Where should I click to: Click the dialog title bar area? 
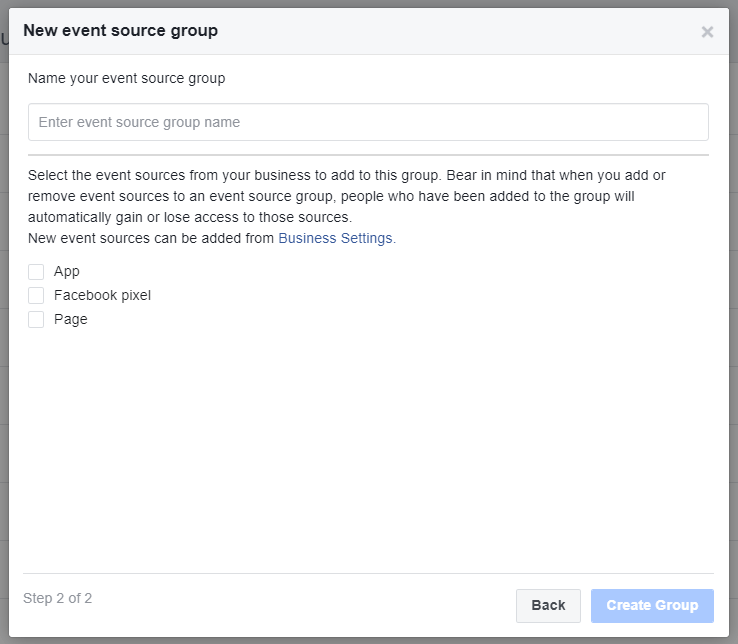pyautogui.click(x=369, y=31)
